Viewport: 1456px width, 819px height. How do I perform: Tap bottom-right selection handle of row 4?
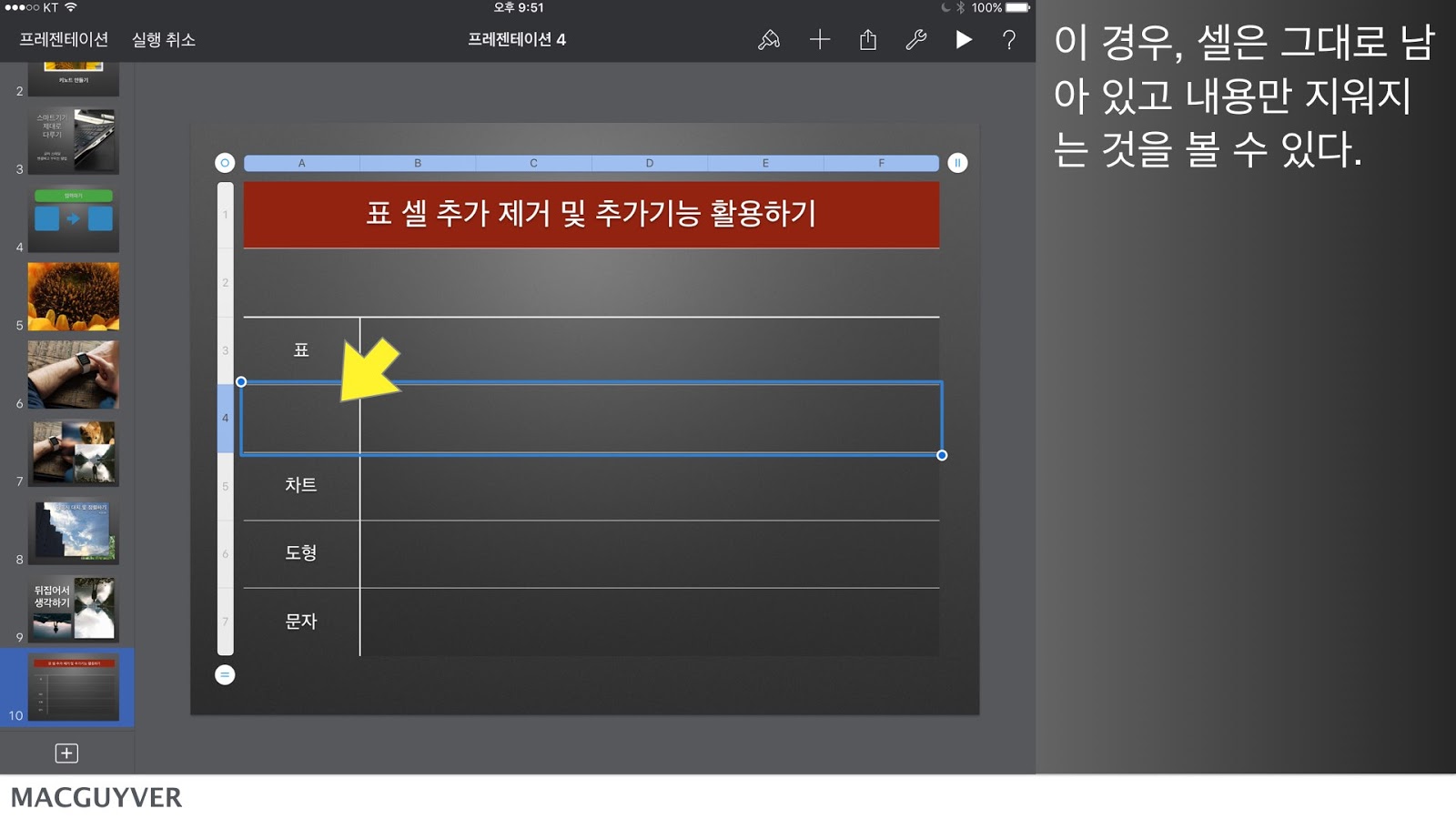pos(942,455)
